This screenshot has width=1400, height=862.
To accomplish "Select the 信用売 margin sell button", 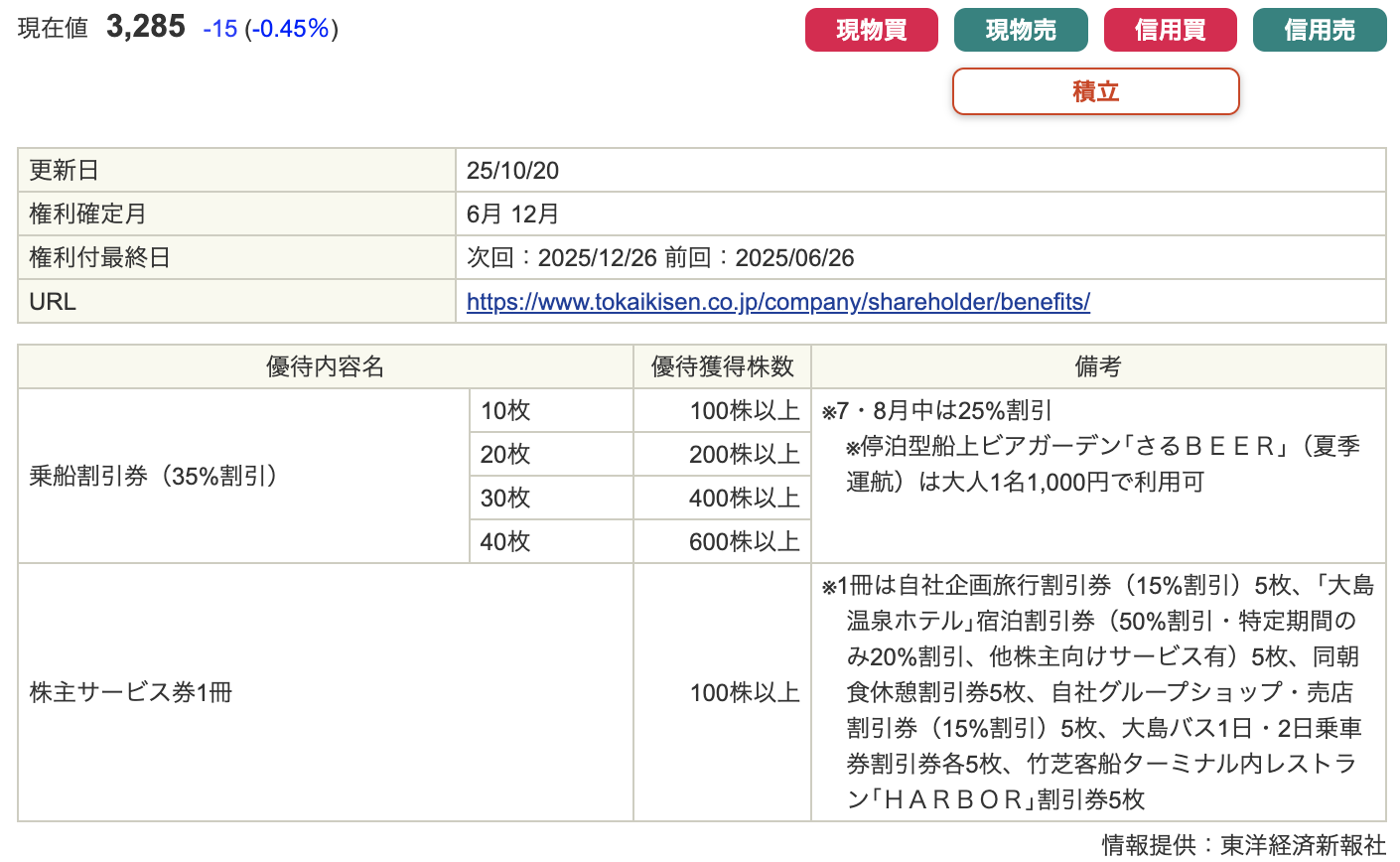I will point(1319,30).
